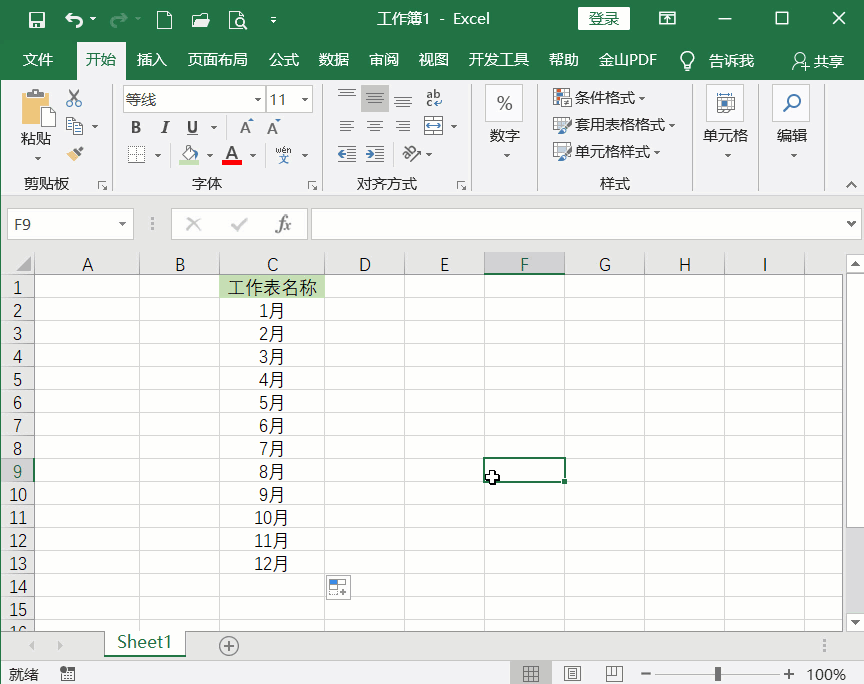Click the 共享 share button
The width and height of the screenshot is (864, 684).
(818, 61)
